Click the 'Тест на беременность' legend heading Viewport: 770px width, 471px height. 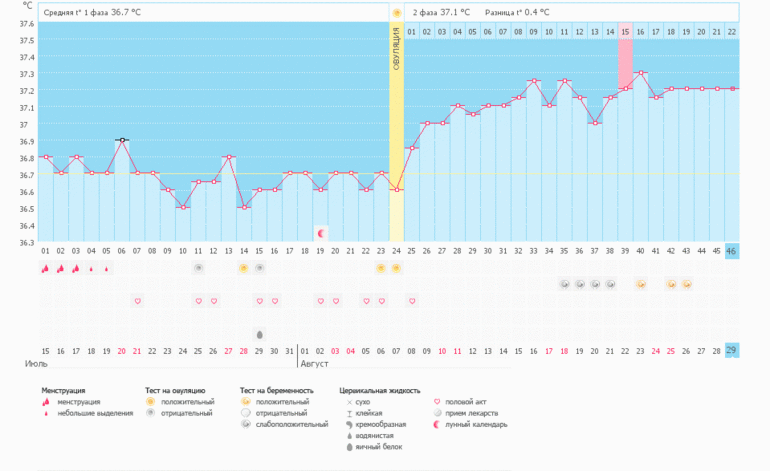276,391
